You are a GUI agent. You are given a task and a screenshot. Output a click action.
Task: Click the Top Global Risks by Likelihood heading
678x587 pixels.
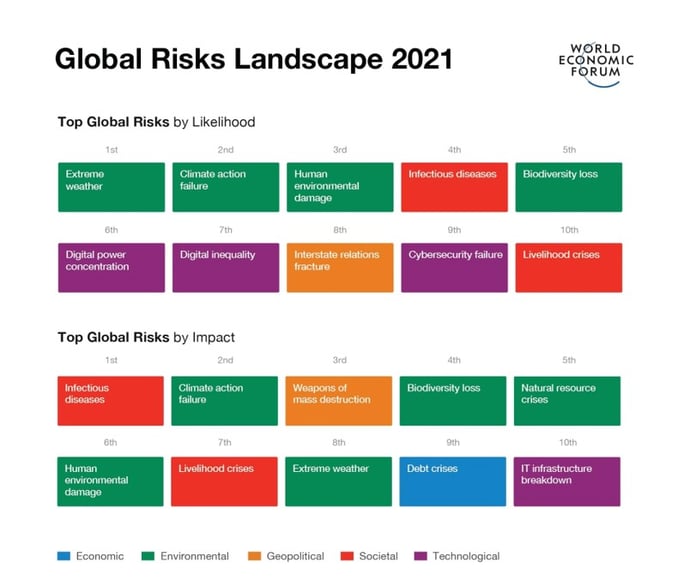click(156, 122)
